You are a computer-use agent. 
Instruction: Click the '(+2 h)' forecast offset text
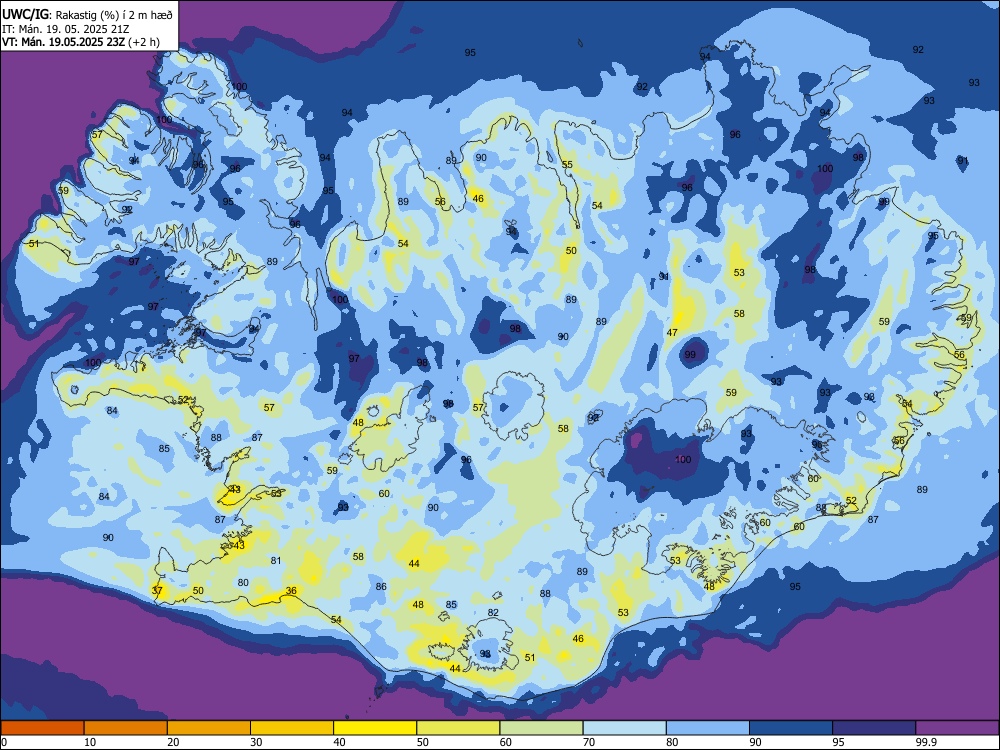click(143, 42)
